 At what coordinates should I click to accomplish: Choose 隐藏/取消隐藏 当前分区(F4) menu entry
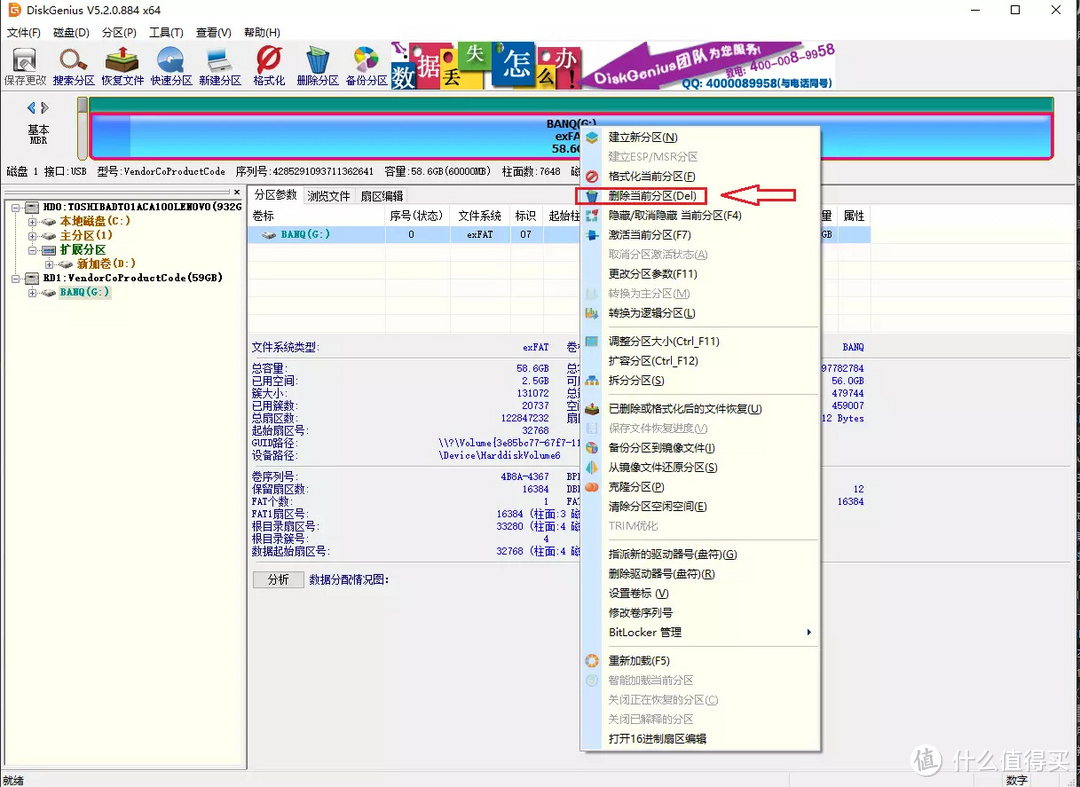(x=700, y=216)
